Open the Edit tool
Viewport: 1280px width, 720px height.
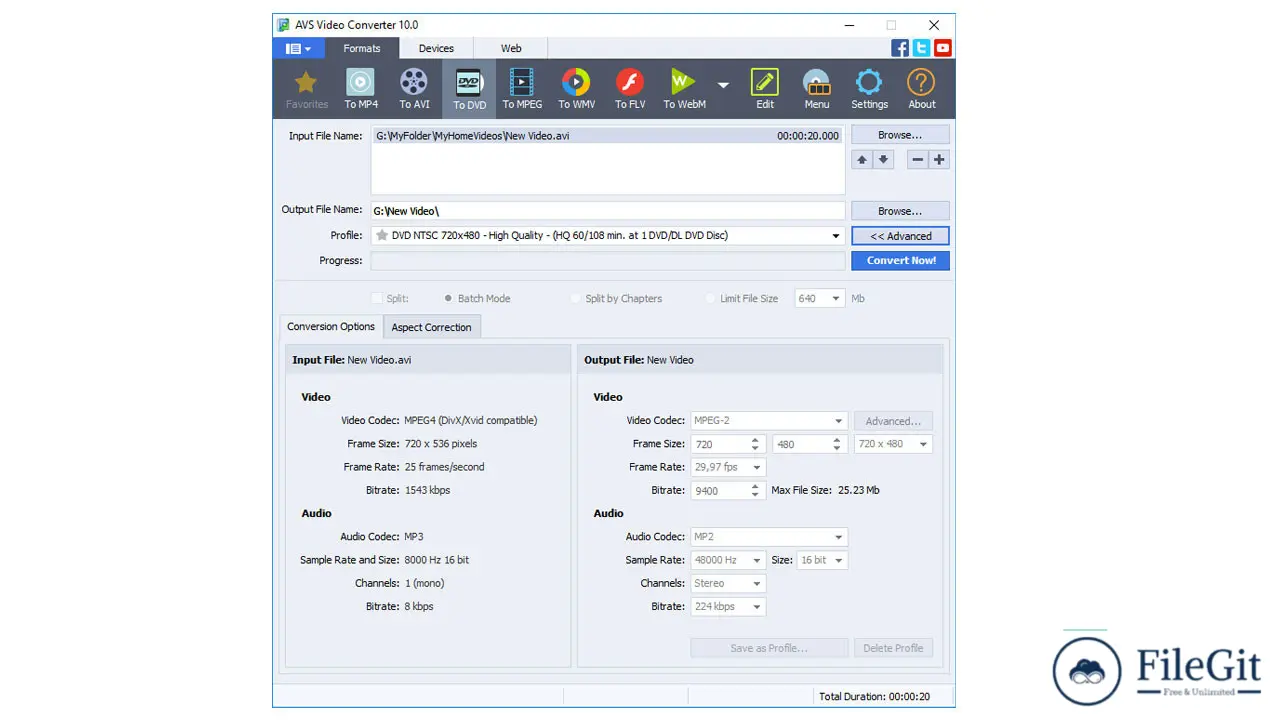(x=765, y=89)
